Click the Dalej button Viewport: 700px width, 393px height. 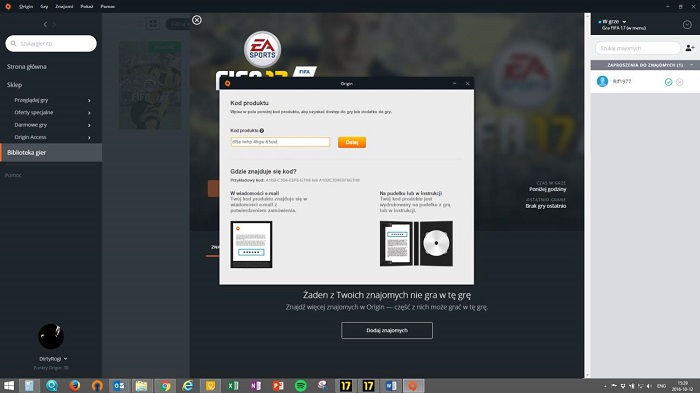pyautogui.click(x=352, y=142)
